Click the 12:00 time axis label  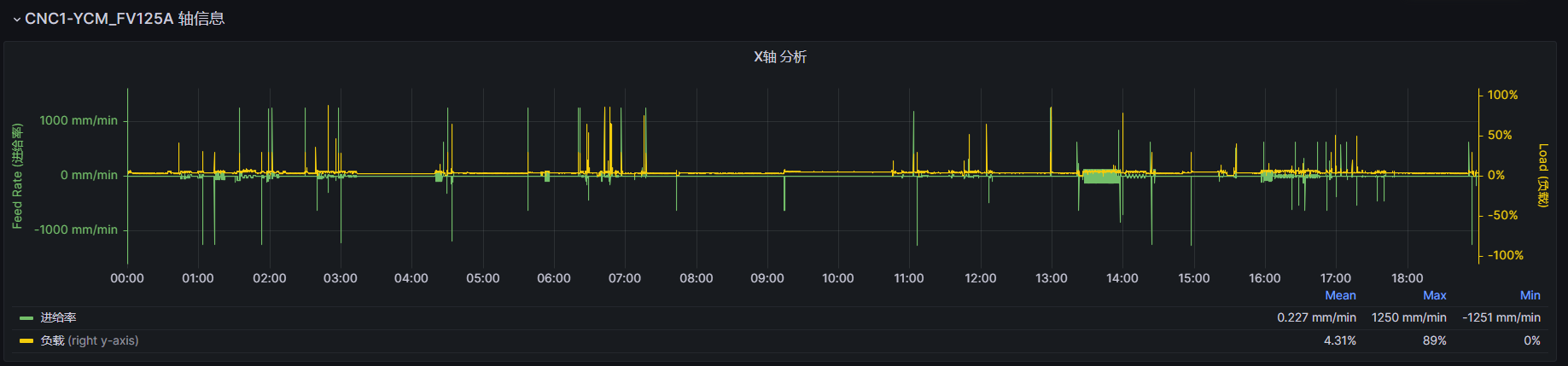(980, 278)
